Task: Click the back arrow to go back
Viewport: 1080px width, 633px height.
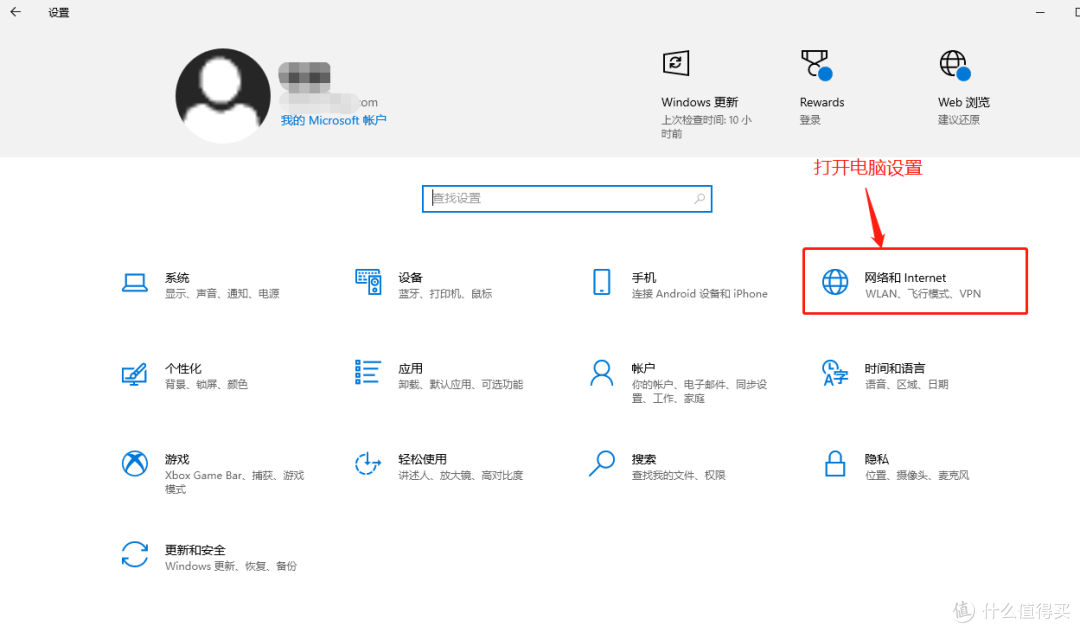Action: (x=15, y=12)
